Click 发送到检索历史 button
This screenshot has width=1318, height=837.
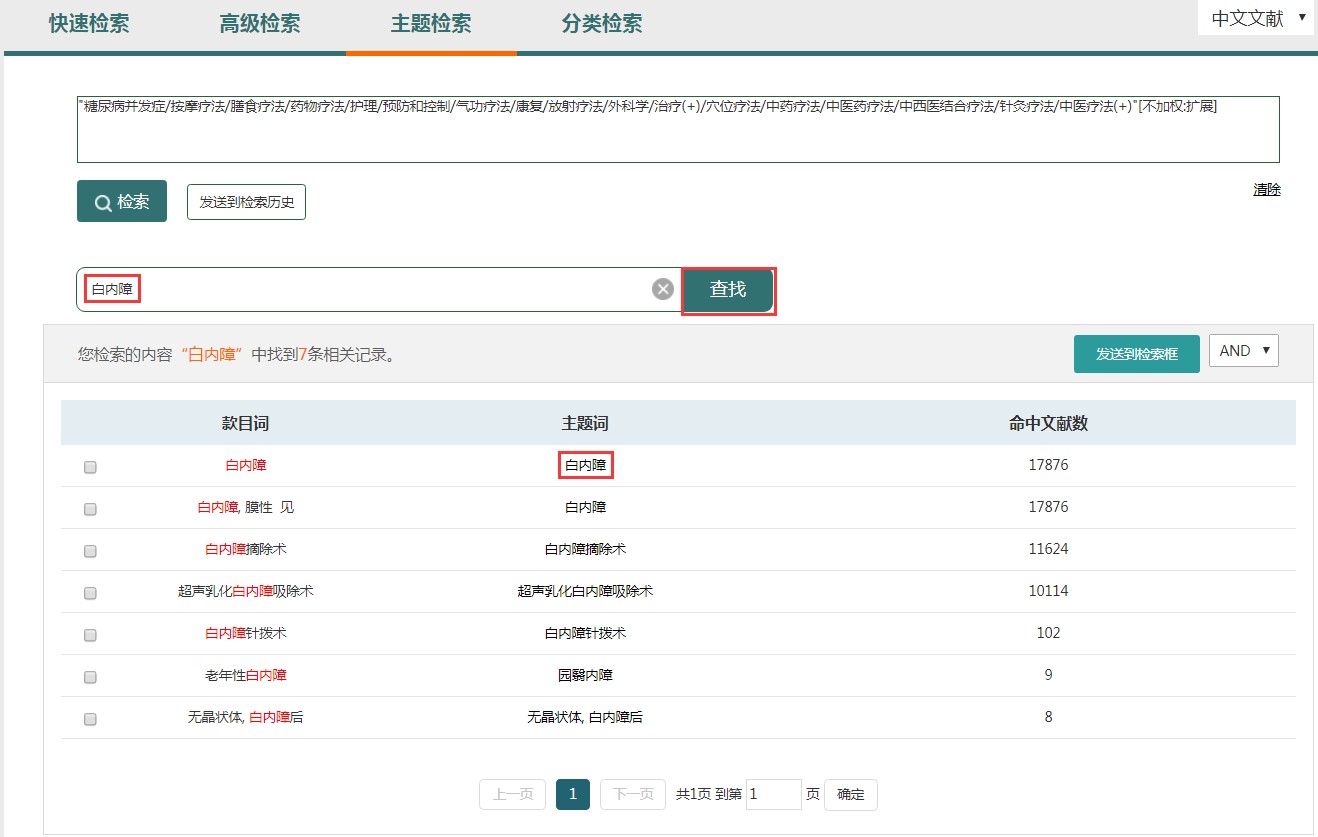point(246,202)
